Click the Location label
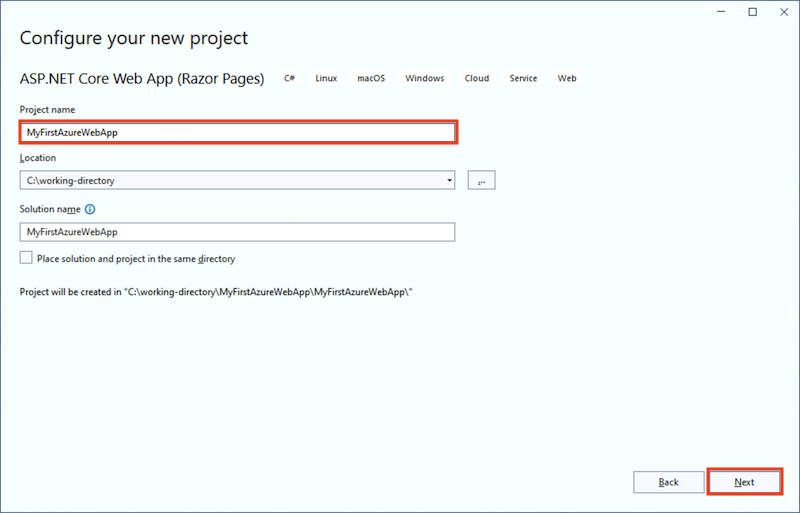The image size is (800, 513). click(38, 158)
